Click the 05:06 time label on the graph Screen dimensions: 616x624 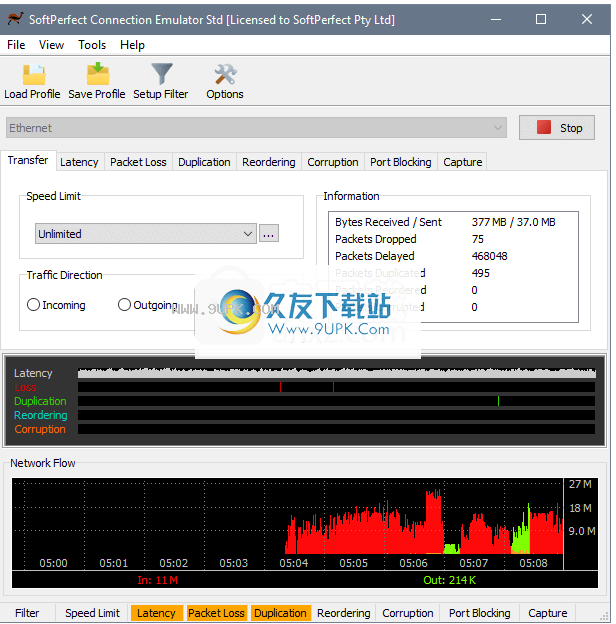click(x=413, y=563)
